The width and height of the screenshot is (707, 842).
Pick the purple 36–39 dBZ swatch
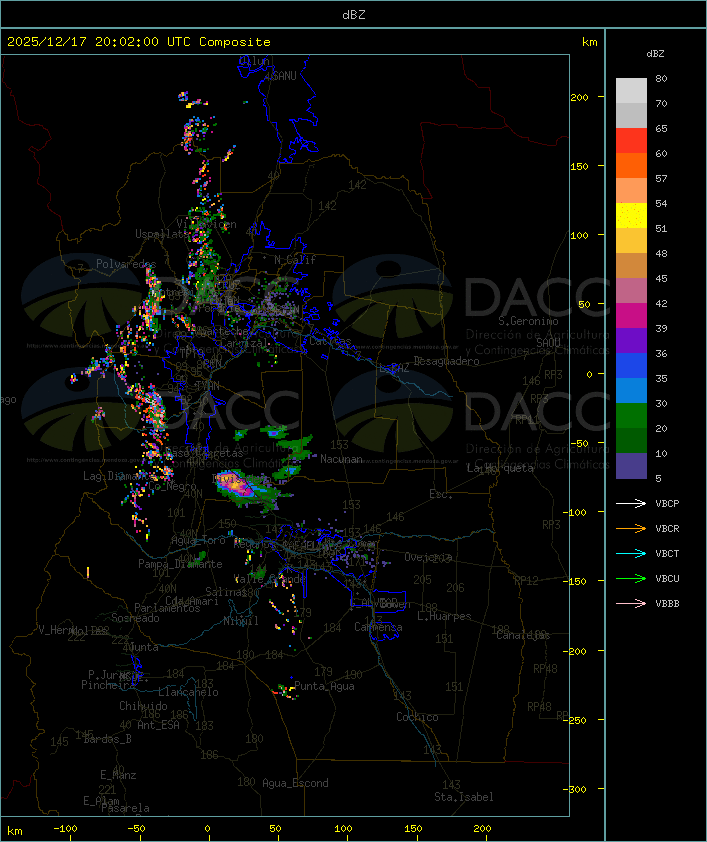pyautogui.click(x=631, y=340)
